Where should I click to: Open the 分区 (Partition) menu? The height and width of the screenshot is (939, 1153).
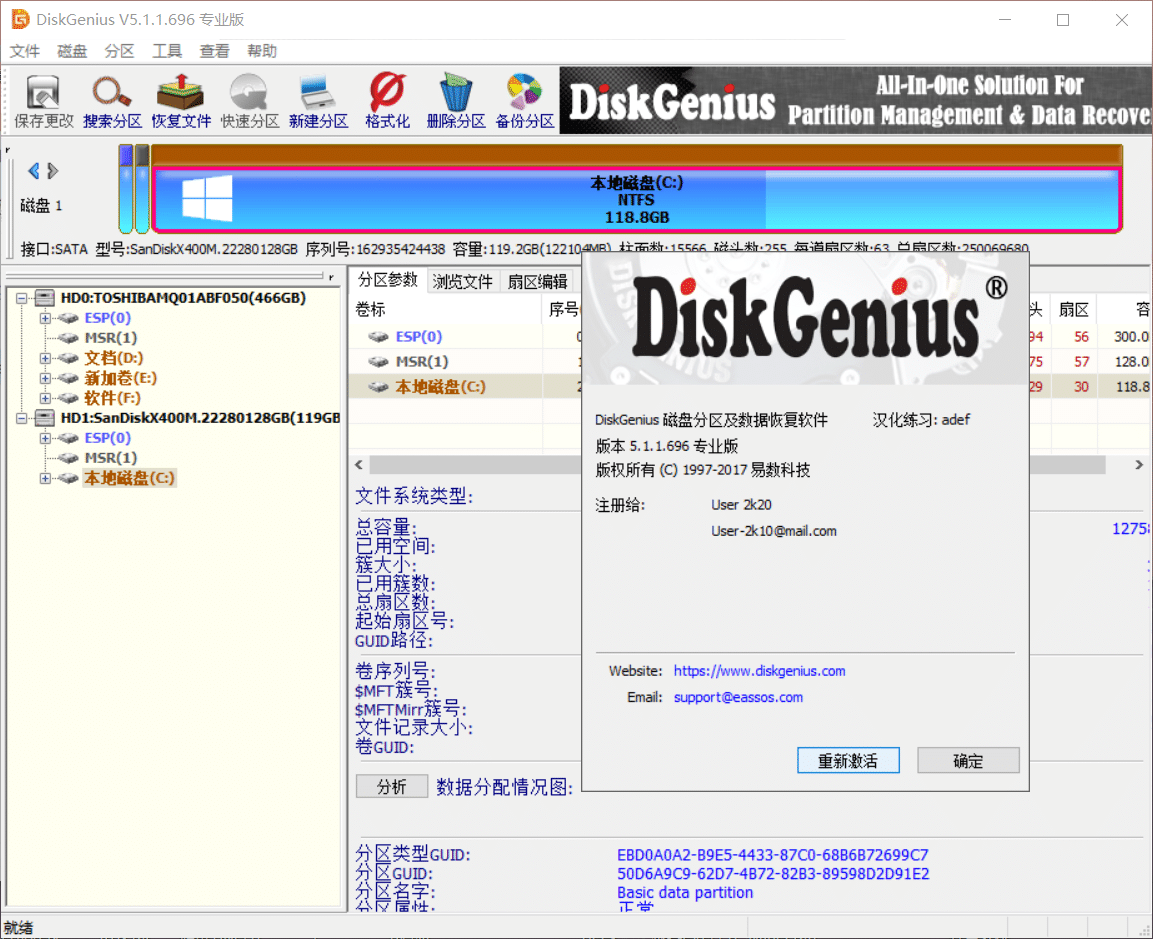[x=119, y=51]
